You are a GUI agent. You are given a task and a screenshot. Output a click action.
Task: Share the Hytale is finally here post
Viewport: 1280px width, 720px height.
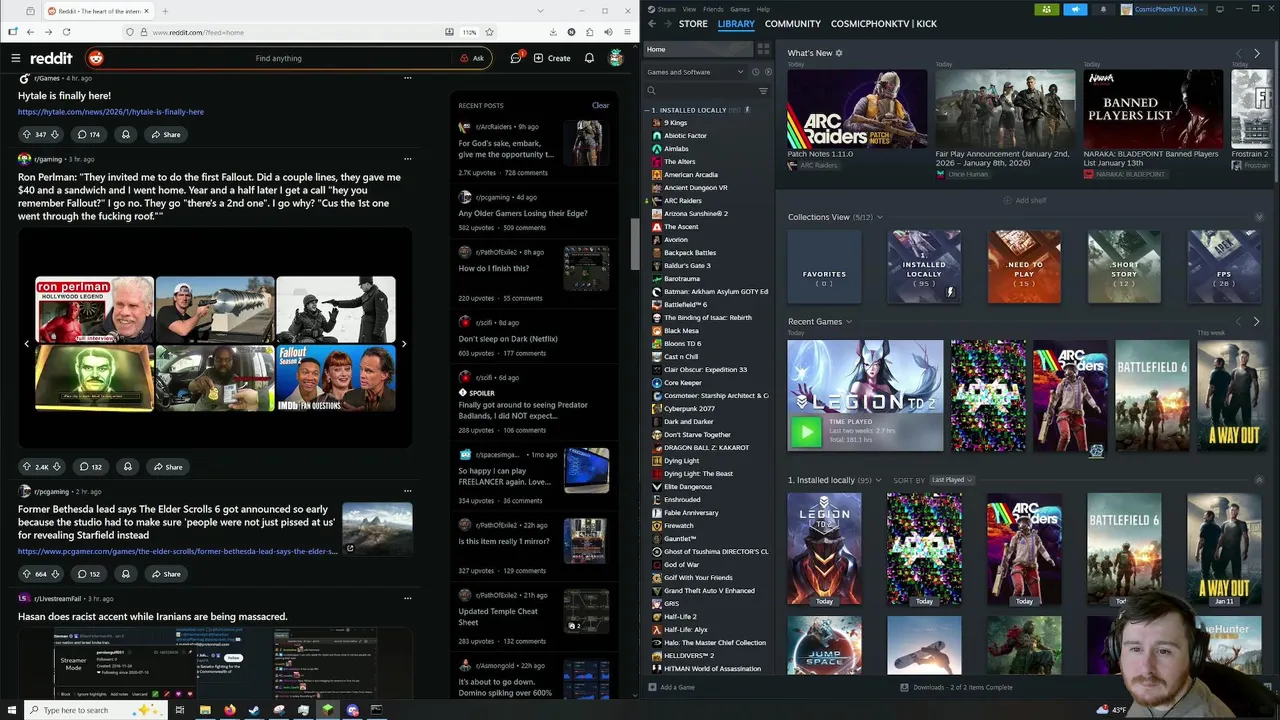tap(166, 134)
